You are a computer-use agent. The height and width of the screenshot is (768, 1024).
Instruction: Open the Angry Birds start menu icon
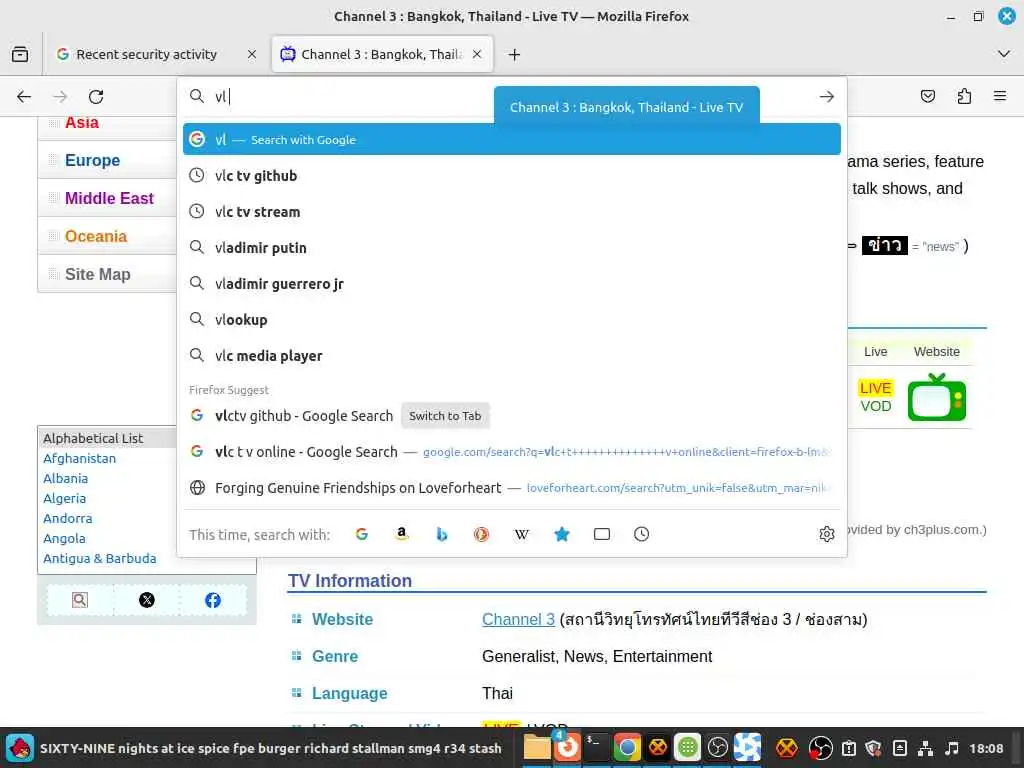[x=20, y=748]
